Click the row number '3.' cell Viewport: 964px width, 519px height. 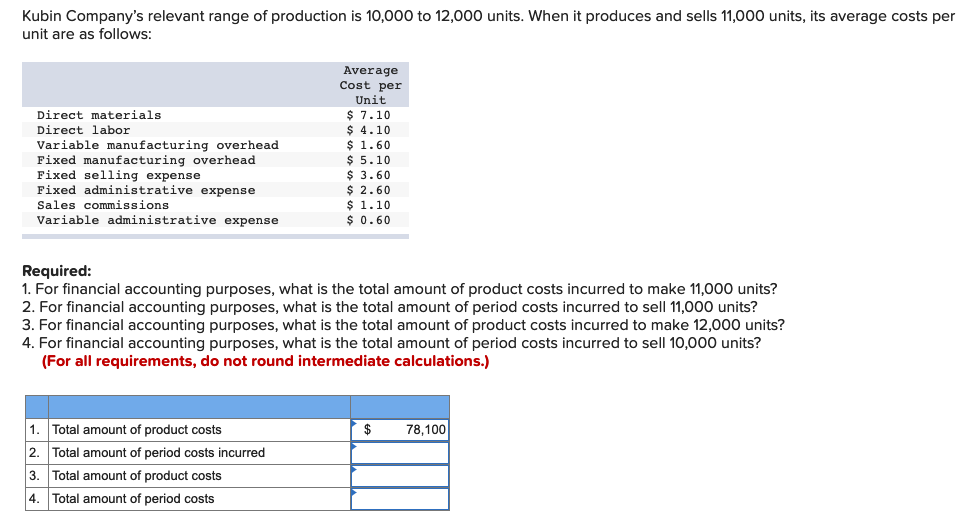[x=37, y=476]
